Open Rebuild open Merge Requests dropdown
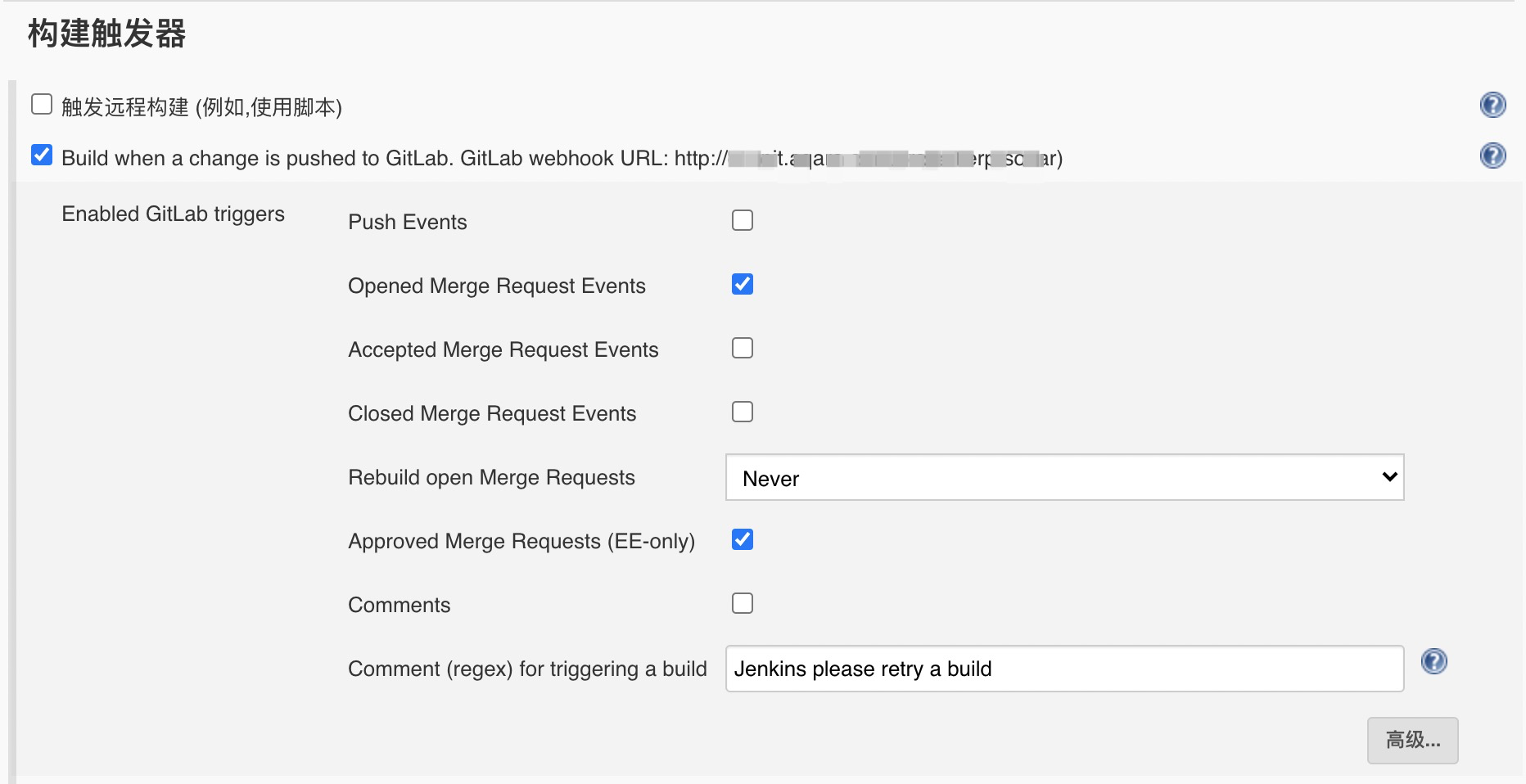The image size is (1526, 784). tap(1063, 477)
